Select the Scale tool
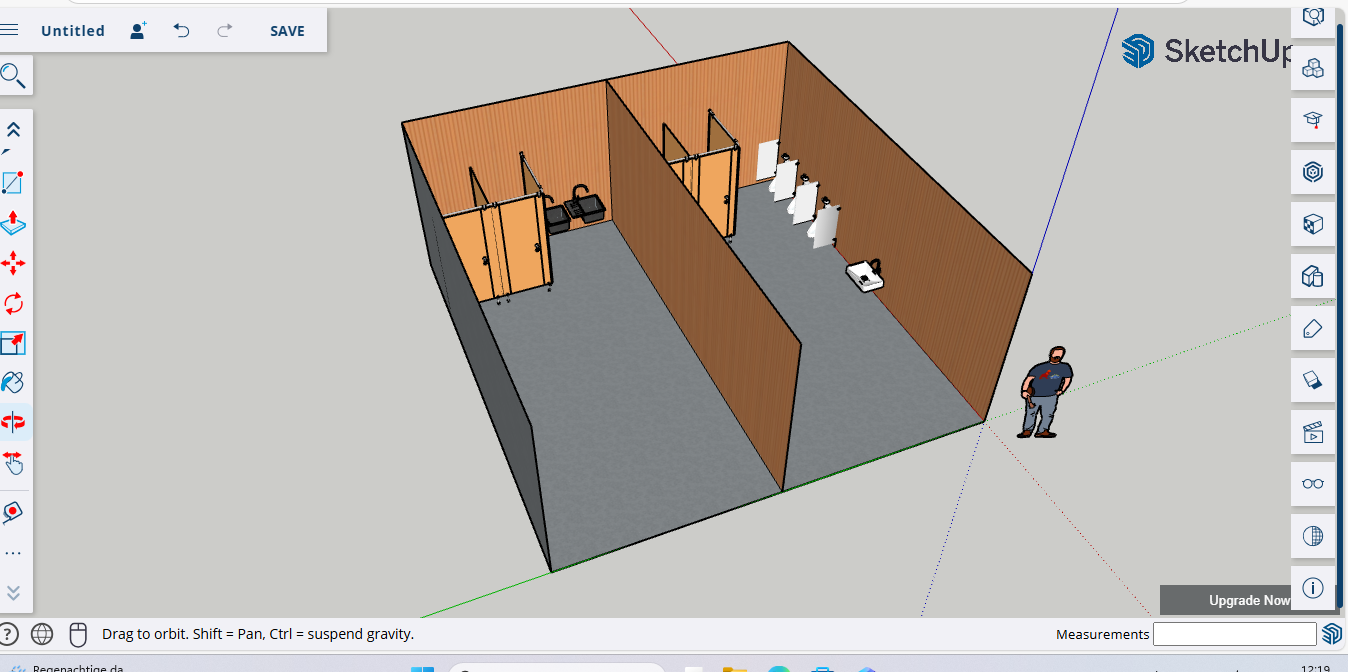This screenshot has width=1348, height=672. 13,343
